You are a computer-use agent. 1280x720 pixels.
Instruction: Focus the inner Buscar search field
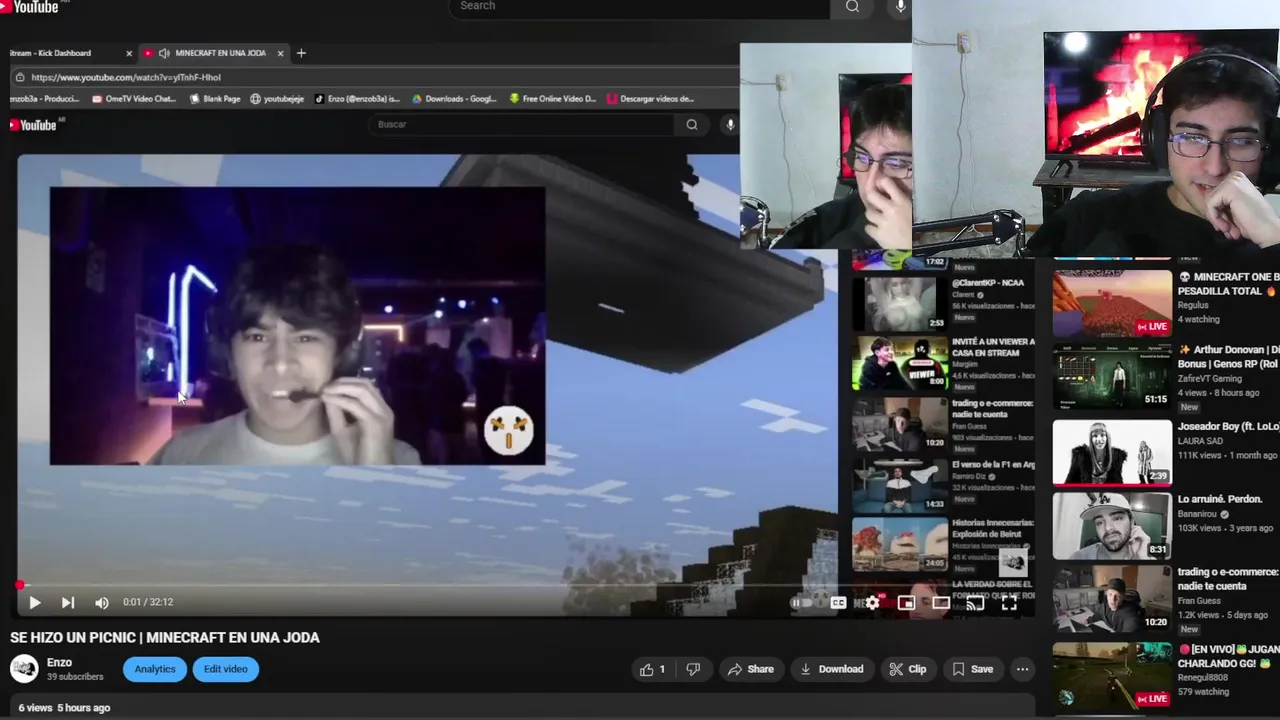coord(521,125)
